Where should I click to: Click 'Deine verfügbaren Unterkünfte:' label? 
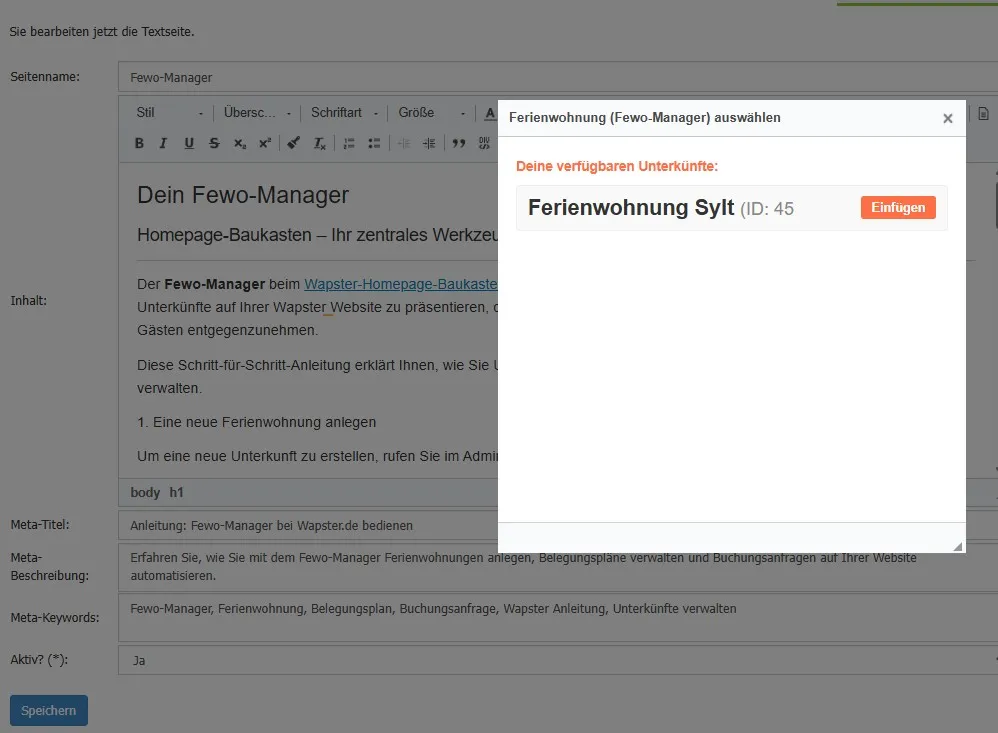click(617, 166)
